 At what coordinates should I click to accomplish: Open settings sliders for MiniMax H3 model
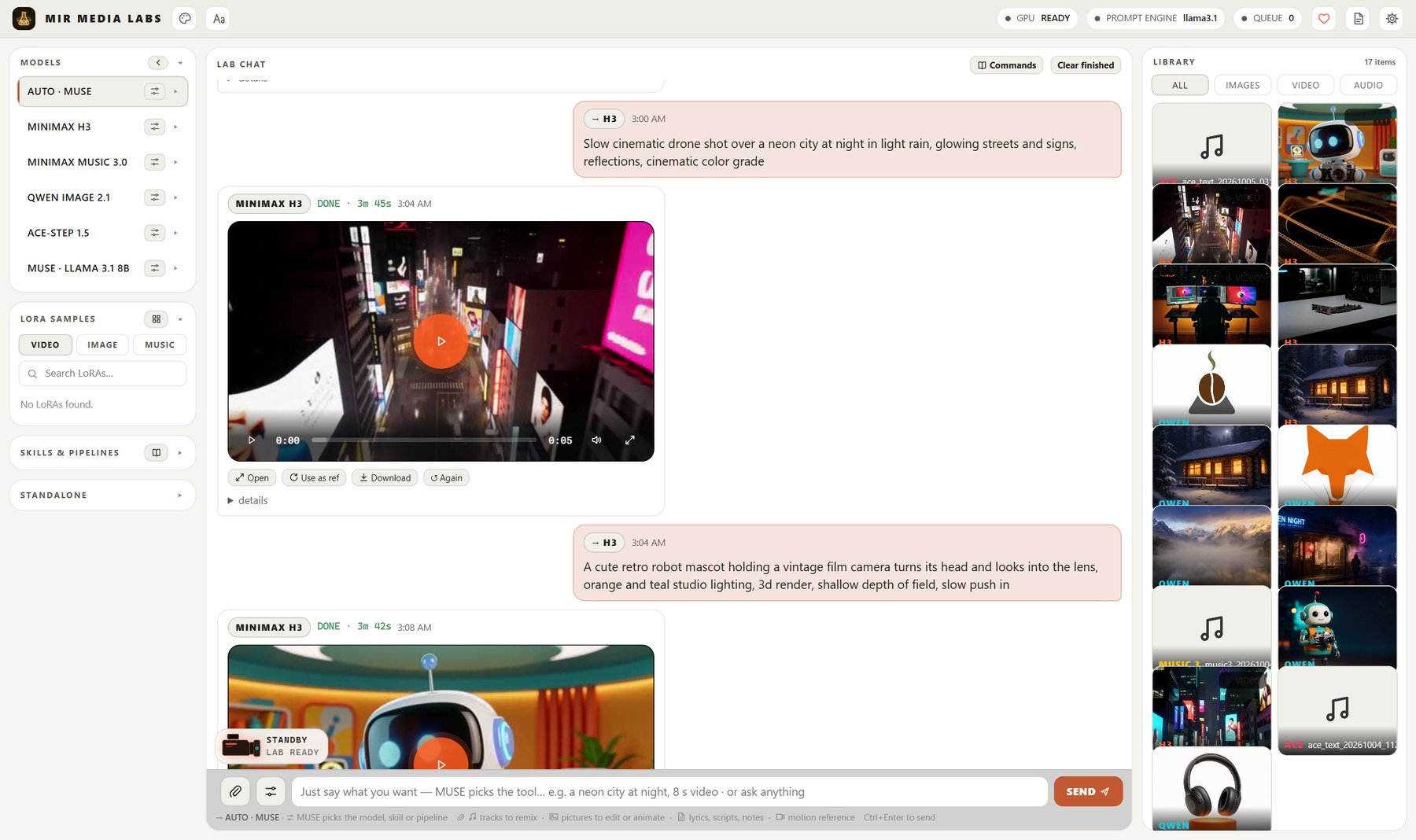click(x=155, y=127)
